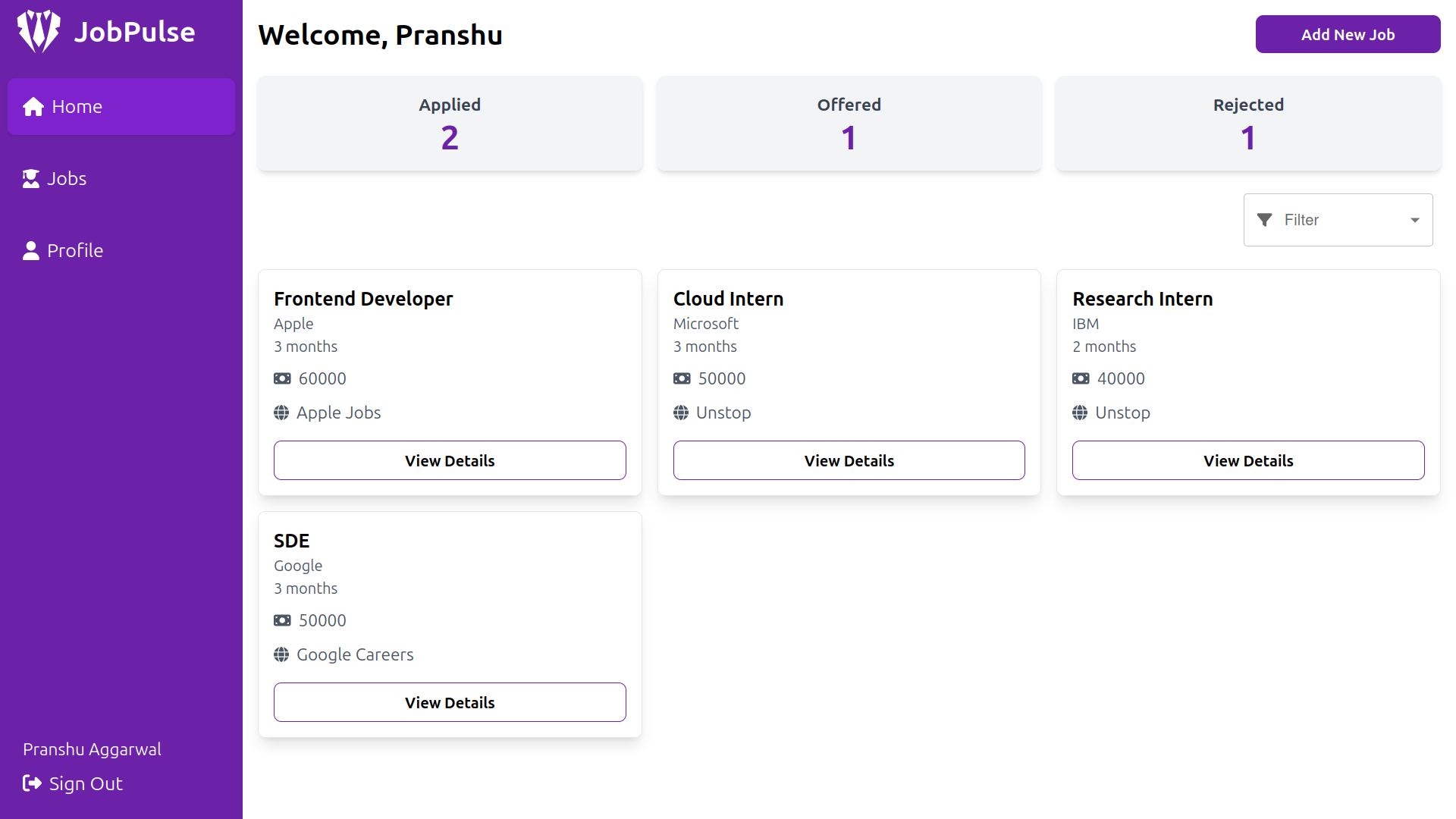Screen dimensions: 1456x819
Task: Click the Research Intern job title
Action: 1142,299
